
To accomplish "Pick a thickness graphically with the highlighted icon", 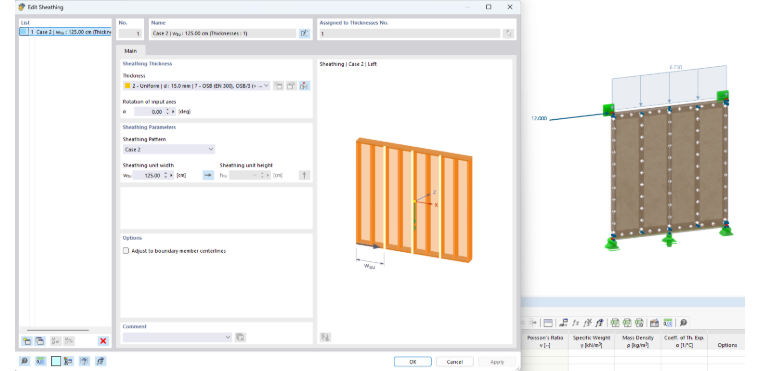I will [x=304, y=86].
